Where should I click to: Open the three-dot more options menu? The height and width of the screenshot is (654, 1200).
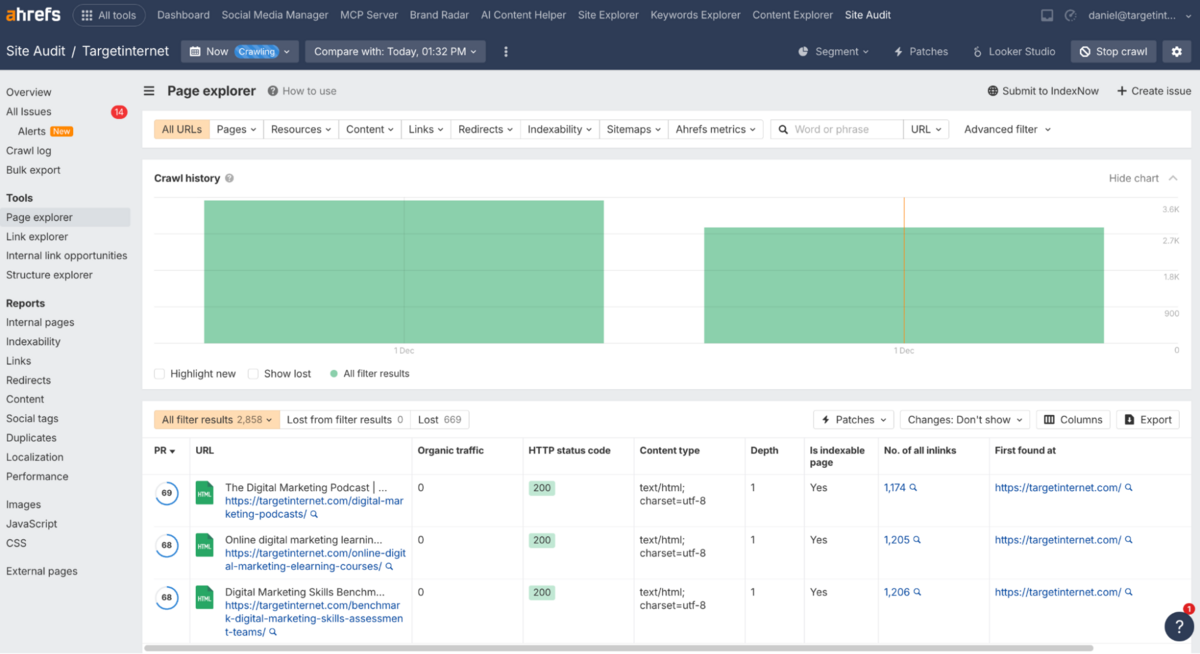click(506, 51)
